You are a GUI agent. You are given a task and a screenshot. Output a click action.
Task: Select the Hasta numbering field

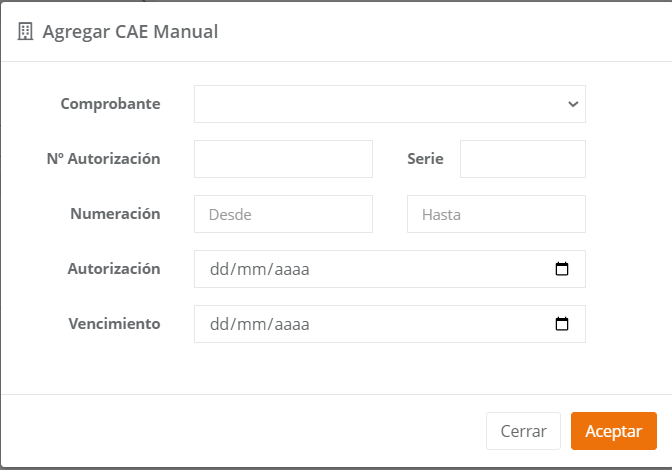coord(496,214)
